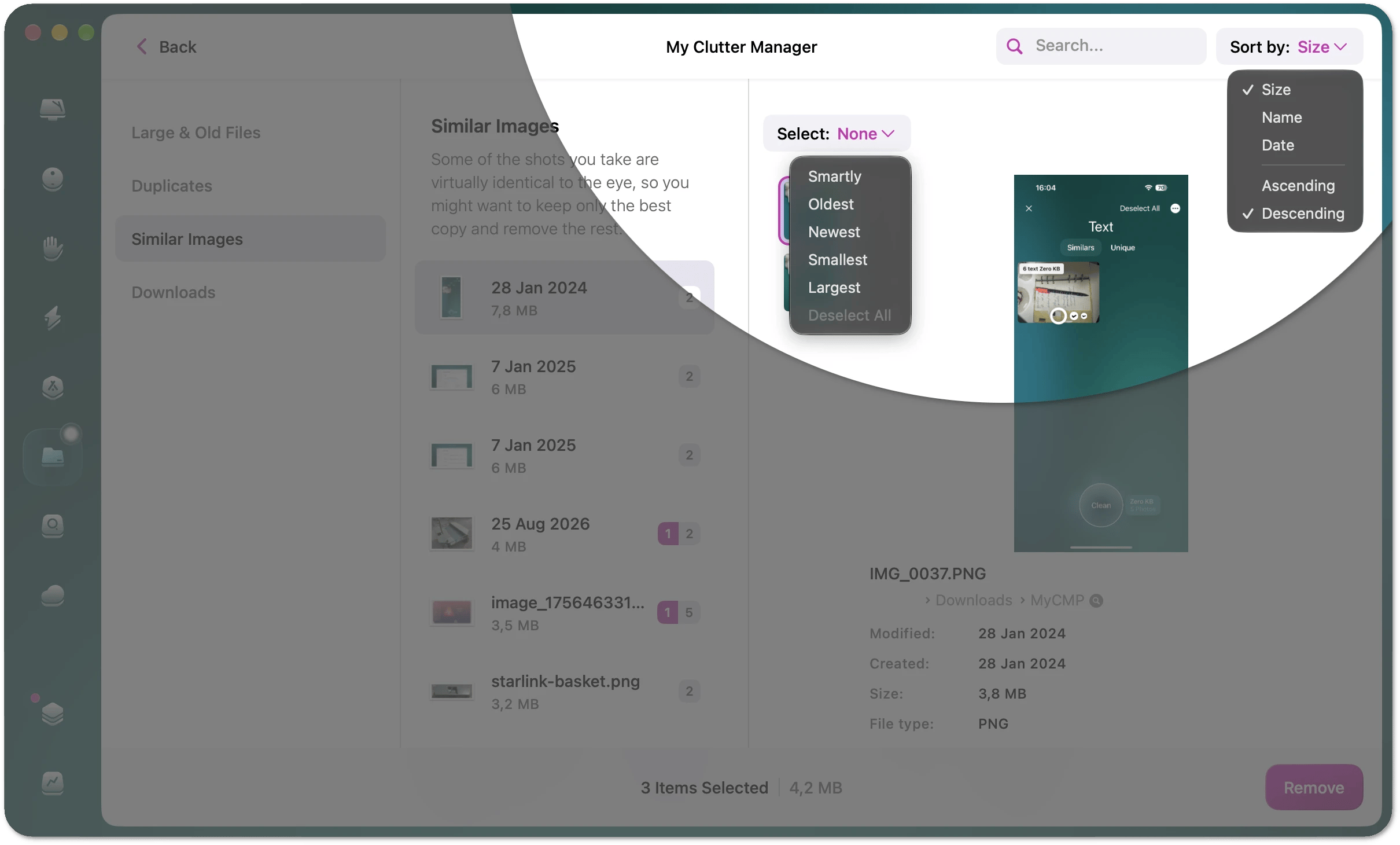
Task: Click the MyCMP path link
Action: [1057, 601]
